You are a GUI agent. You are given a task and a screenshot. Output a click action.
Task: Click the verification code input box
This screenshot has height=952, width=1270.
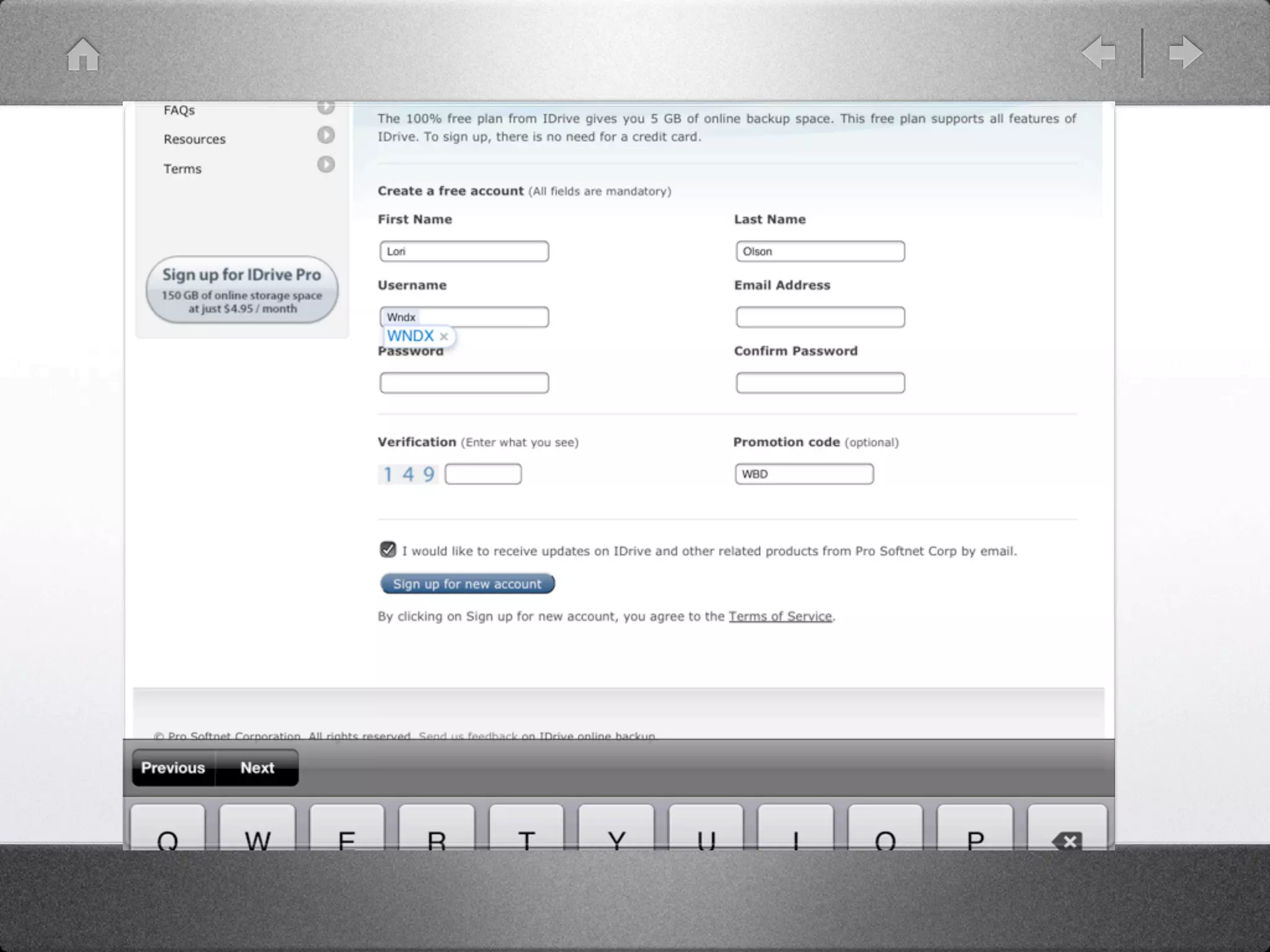click(x=483, y=474)
